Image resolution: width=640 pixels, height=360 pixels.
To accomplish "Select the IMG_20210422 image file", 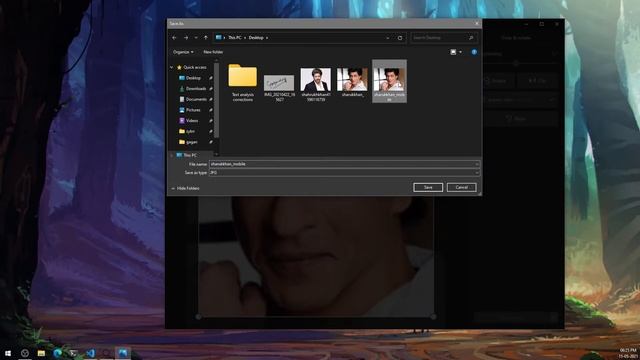I will click(x=279, y=87).
